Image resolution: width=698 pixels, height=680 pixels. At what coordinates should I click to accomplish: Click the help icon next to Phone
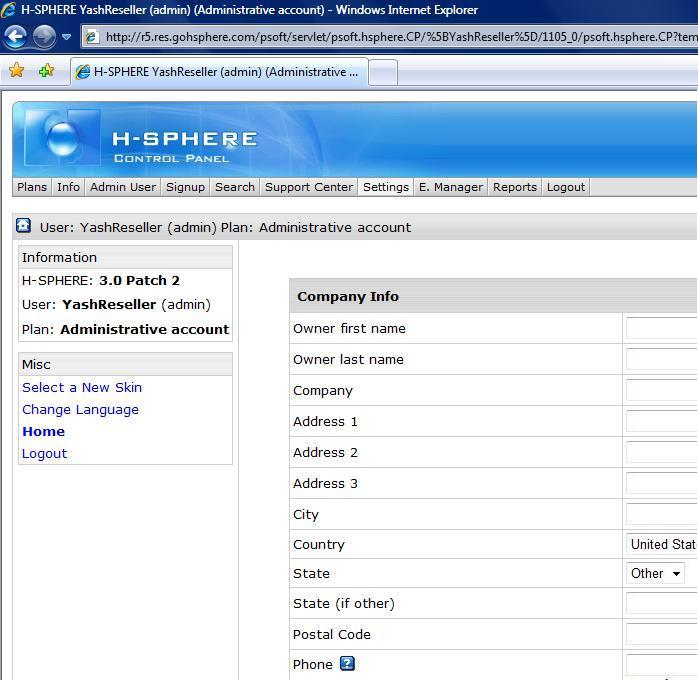347,664
